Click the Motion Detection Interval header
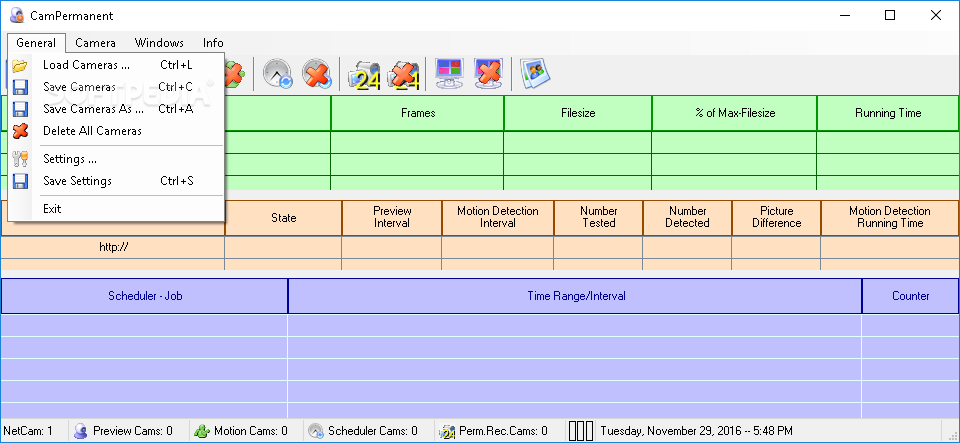Viewport: 960px width, 443px height. [x=498, y=218]
